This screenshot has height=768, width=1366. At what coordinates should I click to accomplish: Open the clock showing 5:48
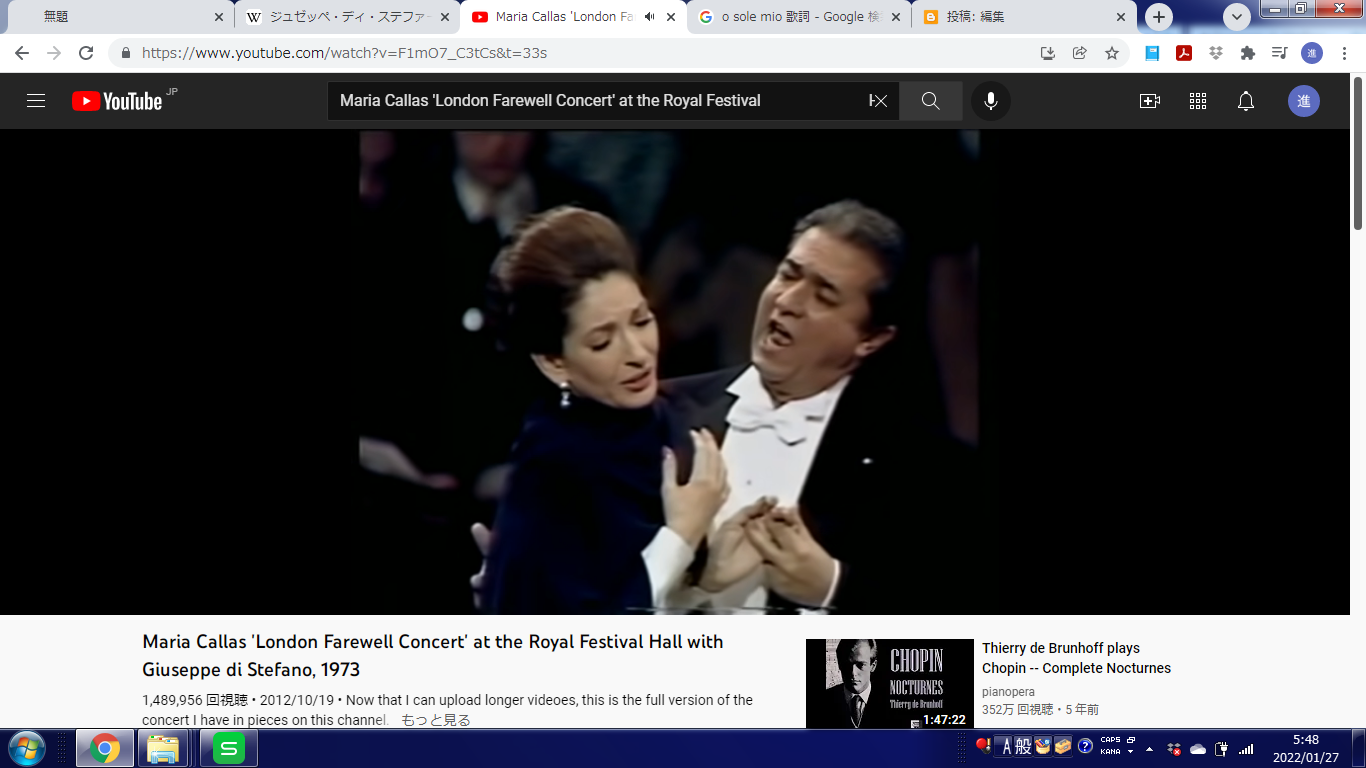pyautogui.click(x=1305, y=748)
